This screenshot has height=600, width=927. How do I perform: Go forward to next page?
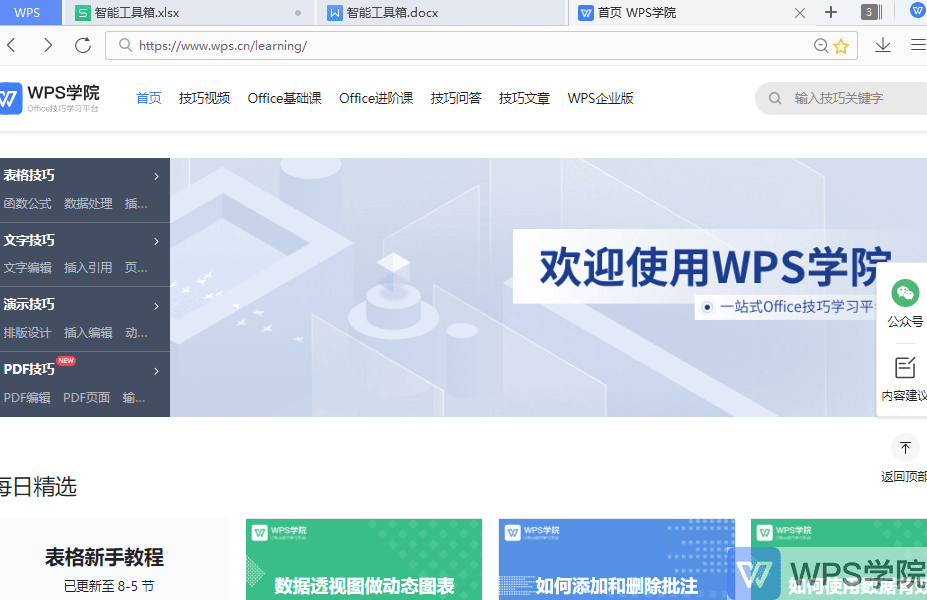48,46
